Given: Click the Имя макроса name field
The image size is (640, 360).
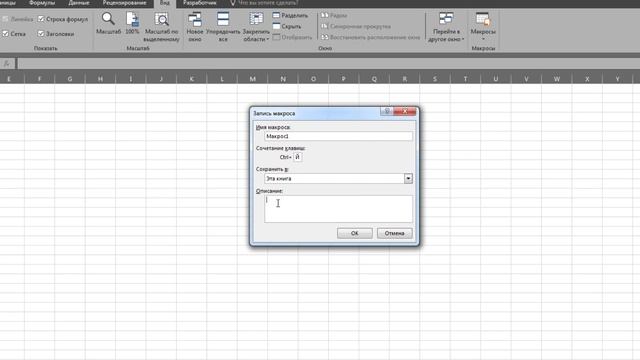Looking at the screenshot, I should [x=338, y=136].
